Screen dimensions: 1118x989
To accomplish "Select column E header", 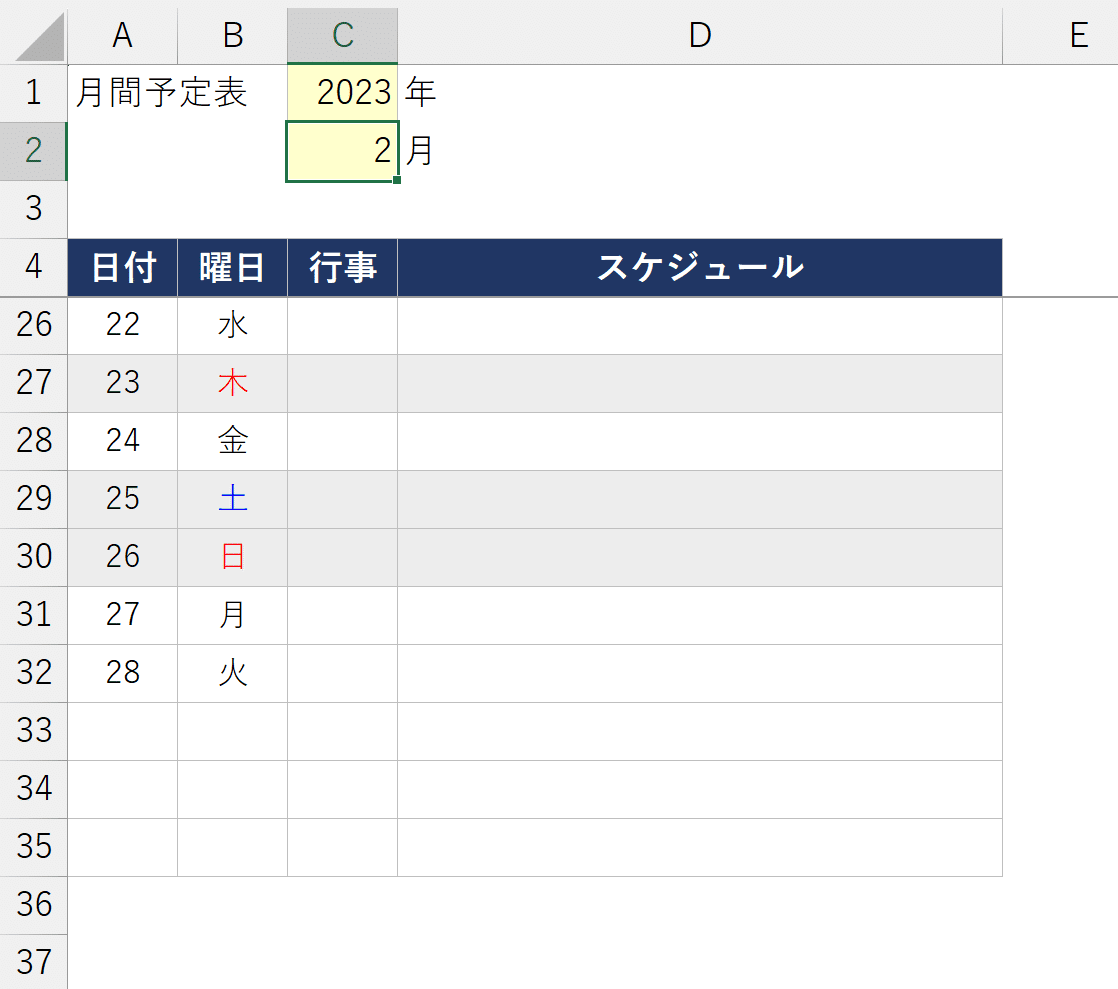I will [x=1060, y=35].
